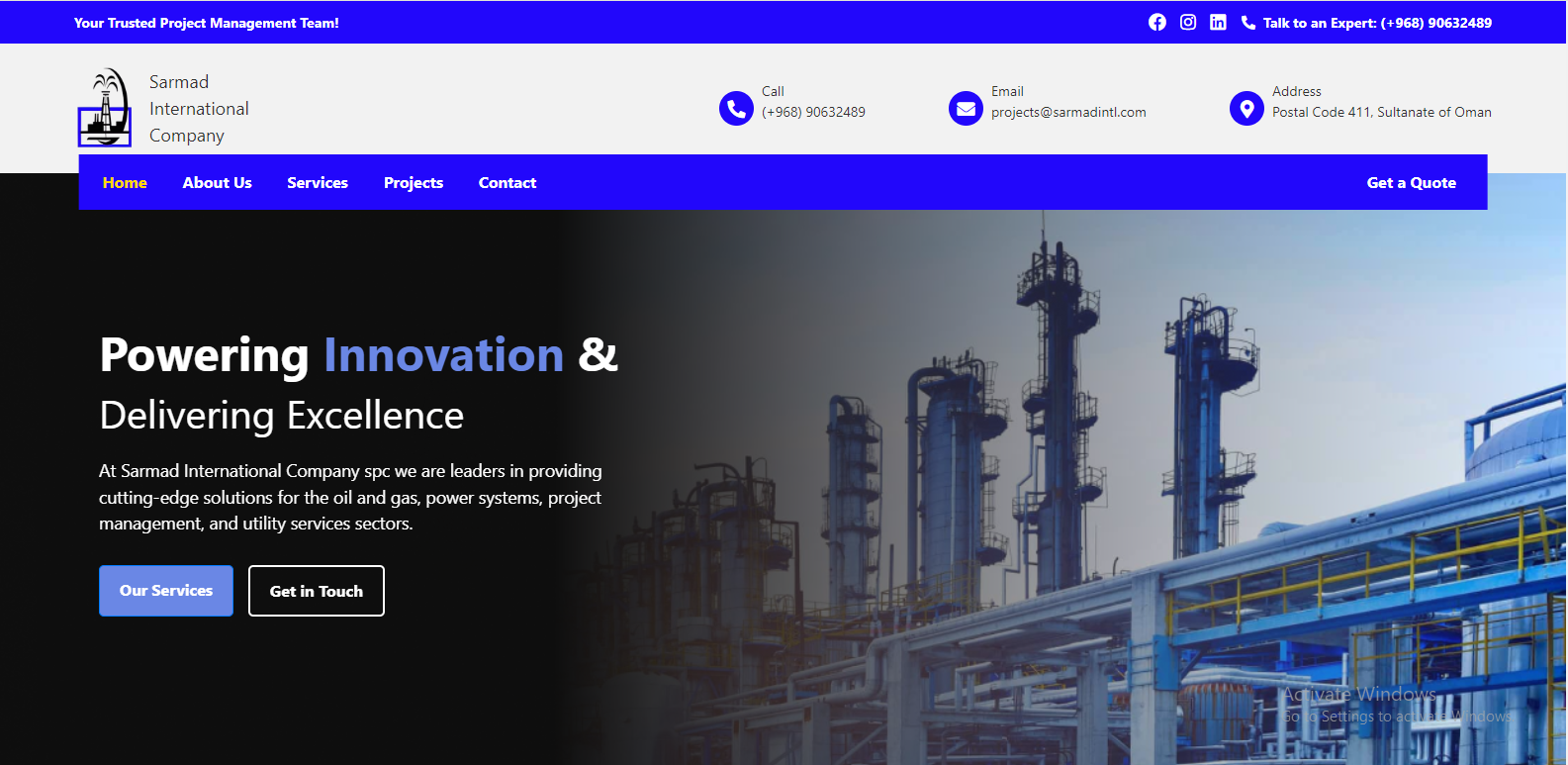
Task: Go to the Home menu item
Action: [125, 182]
